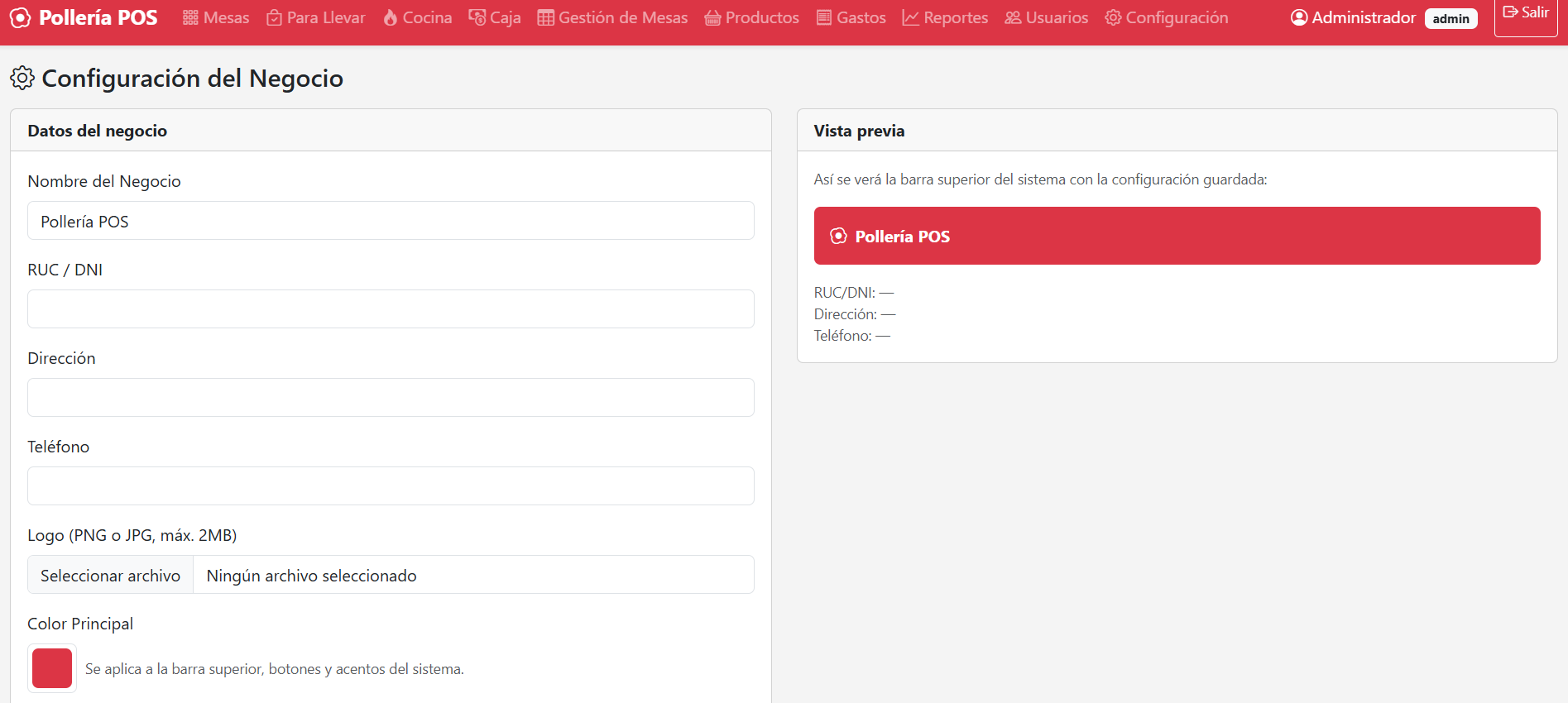Click the Gastos receipt icon
This screenshot has height=703, width=1568.
click(824, 17)
